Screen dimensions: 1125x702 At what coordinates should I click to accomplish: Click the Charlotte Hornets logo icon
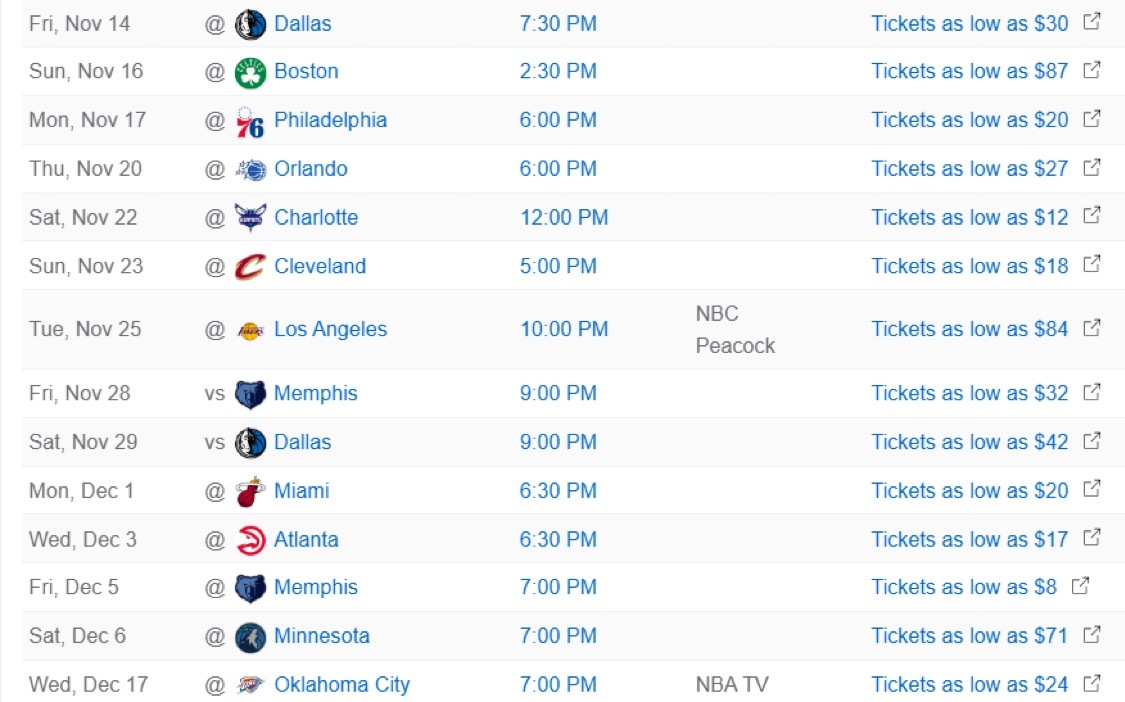[250, 218]
